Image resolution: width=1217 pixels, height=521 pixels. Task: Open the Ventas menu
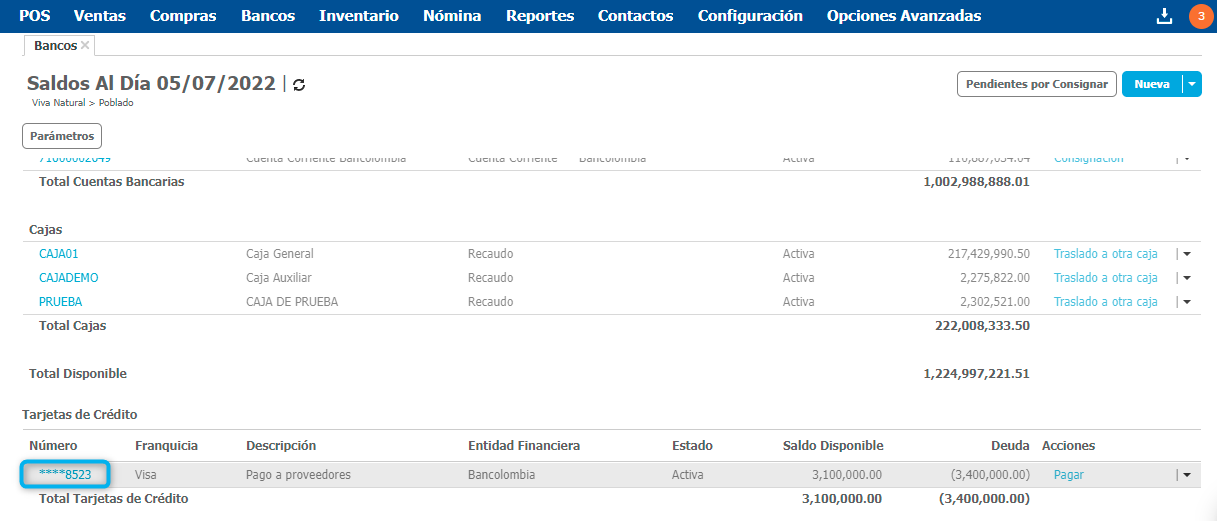[x=99, y=16]
